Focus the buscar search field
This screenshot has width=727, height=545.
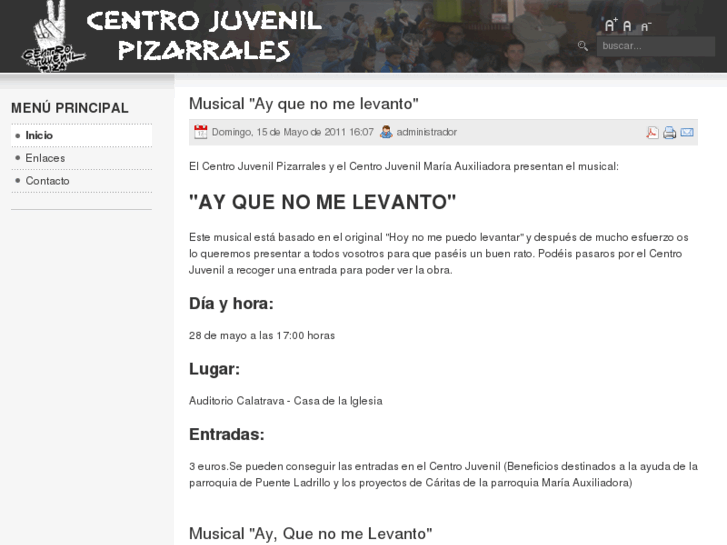[x=656, y=46]
